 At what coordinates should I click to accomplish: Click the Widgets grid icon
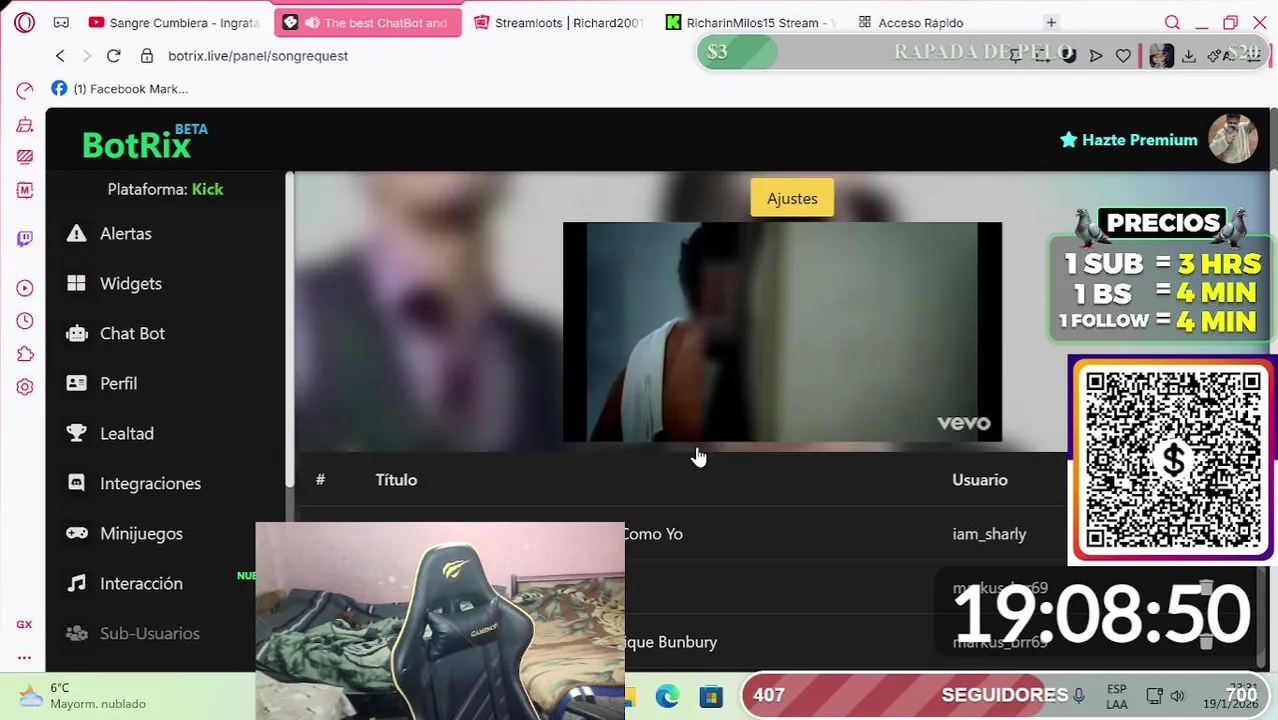pos(76,283)
